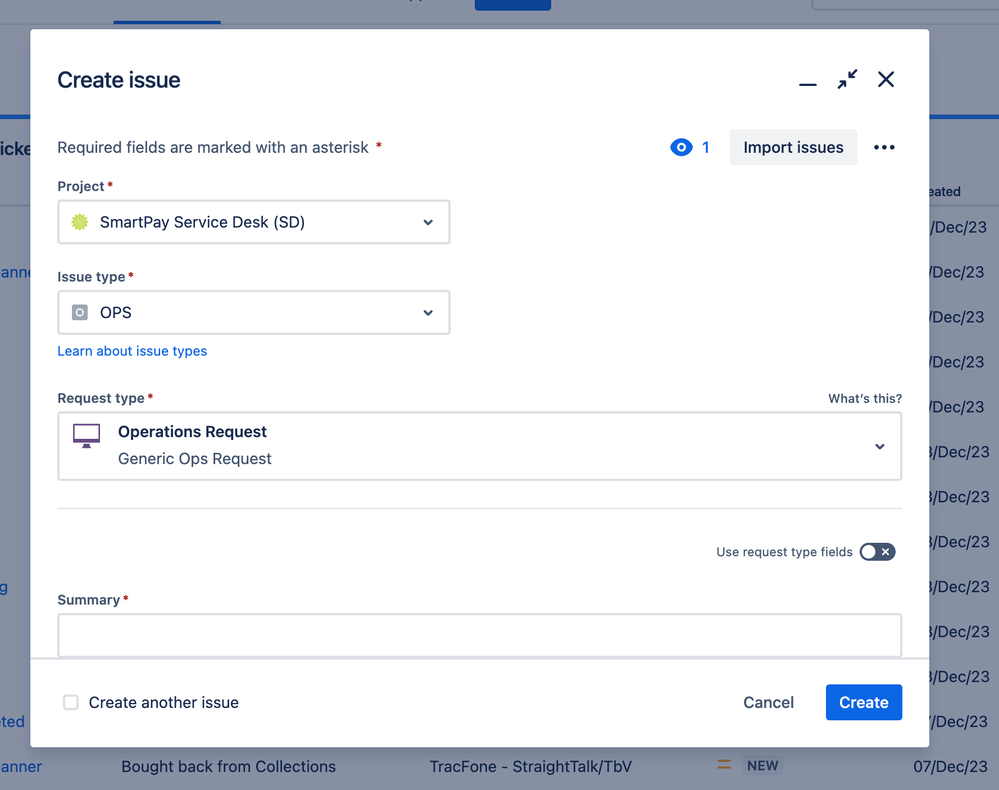Click the orange priority icon beside NEW

tap(724, 765)
